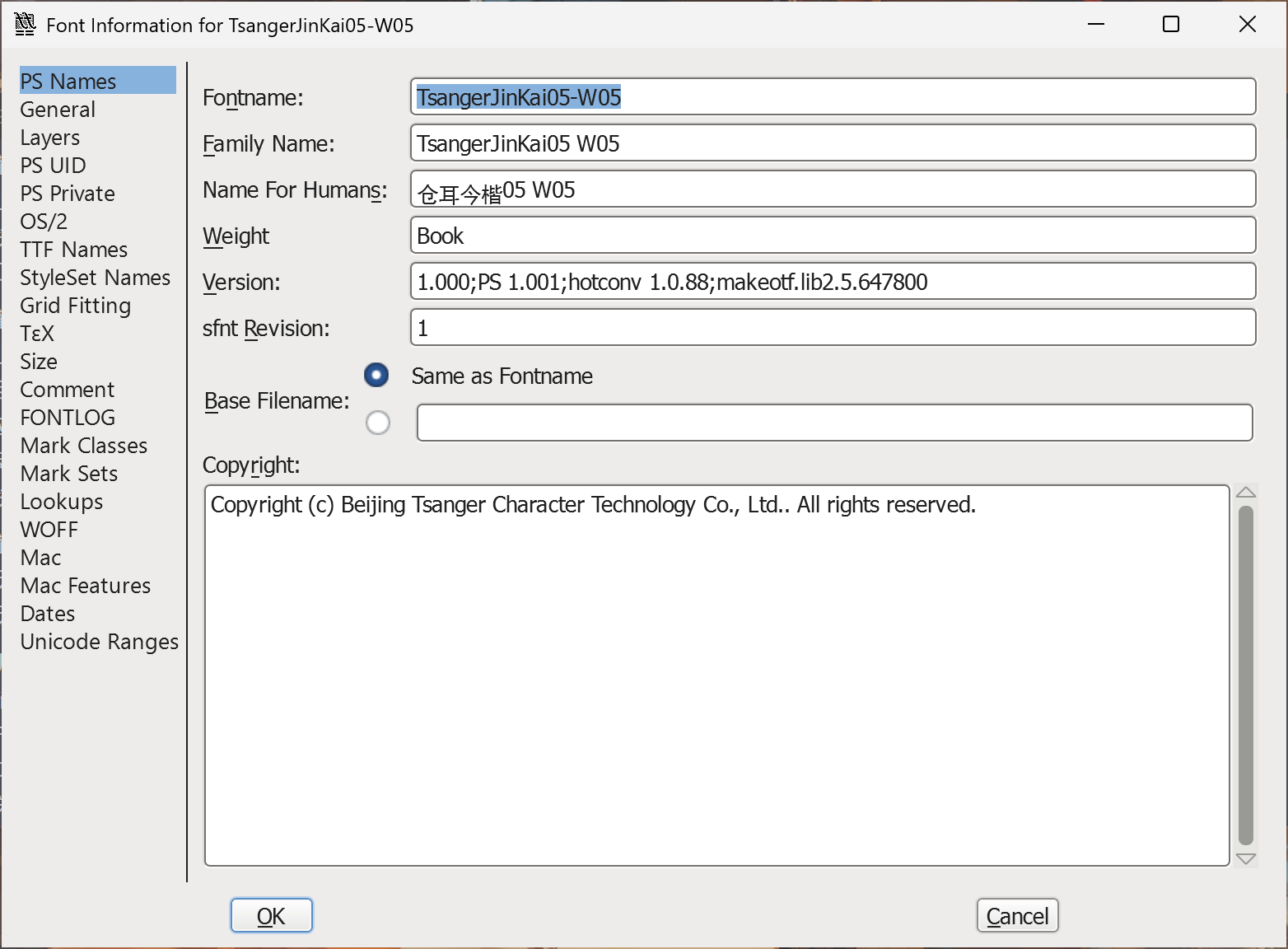Click the Weight field containing Book
Image resolution: width=1288 pixels, height=949 pixels.
pyautogui.click(x=833, y=236)
